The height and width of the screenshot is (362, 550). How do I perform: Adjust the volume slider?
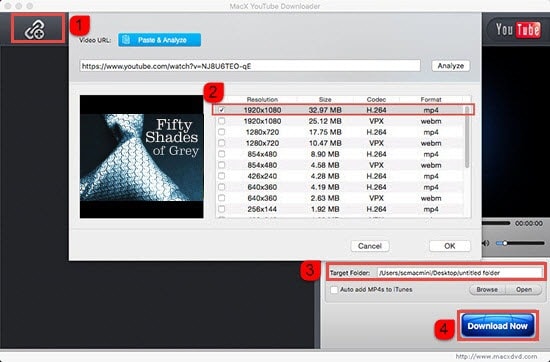(520, 243)
